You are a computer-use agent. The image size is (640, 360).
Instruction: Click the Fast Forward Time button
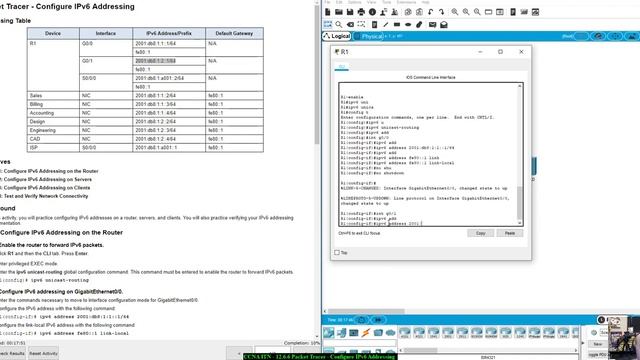coord(378,320)
